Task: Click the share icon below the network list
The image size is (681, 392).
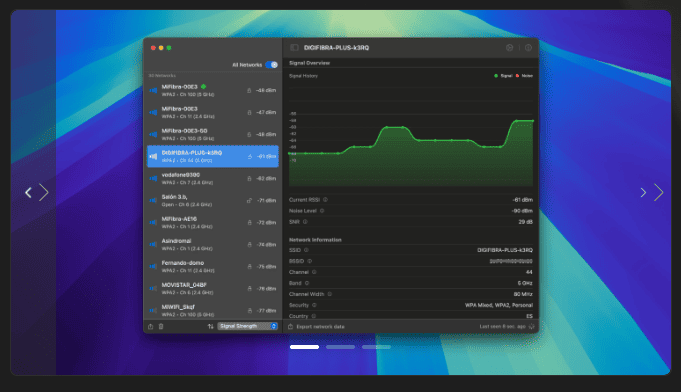Action: 151,326
